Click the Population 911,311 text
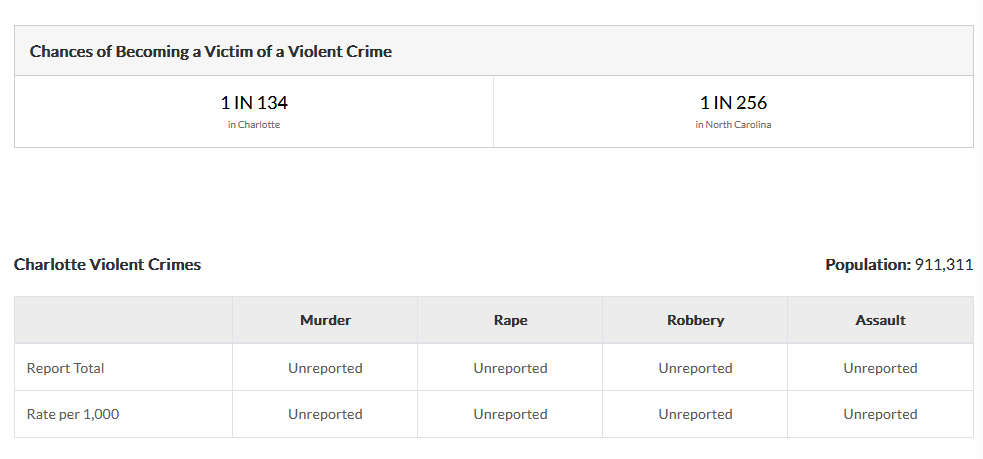Viewport: 983px width, 459px height. pos(899,265)
